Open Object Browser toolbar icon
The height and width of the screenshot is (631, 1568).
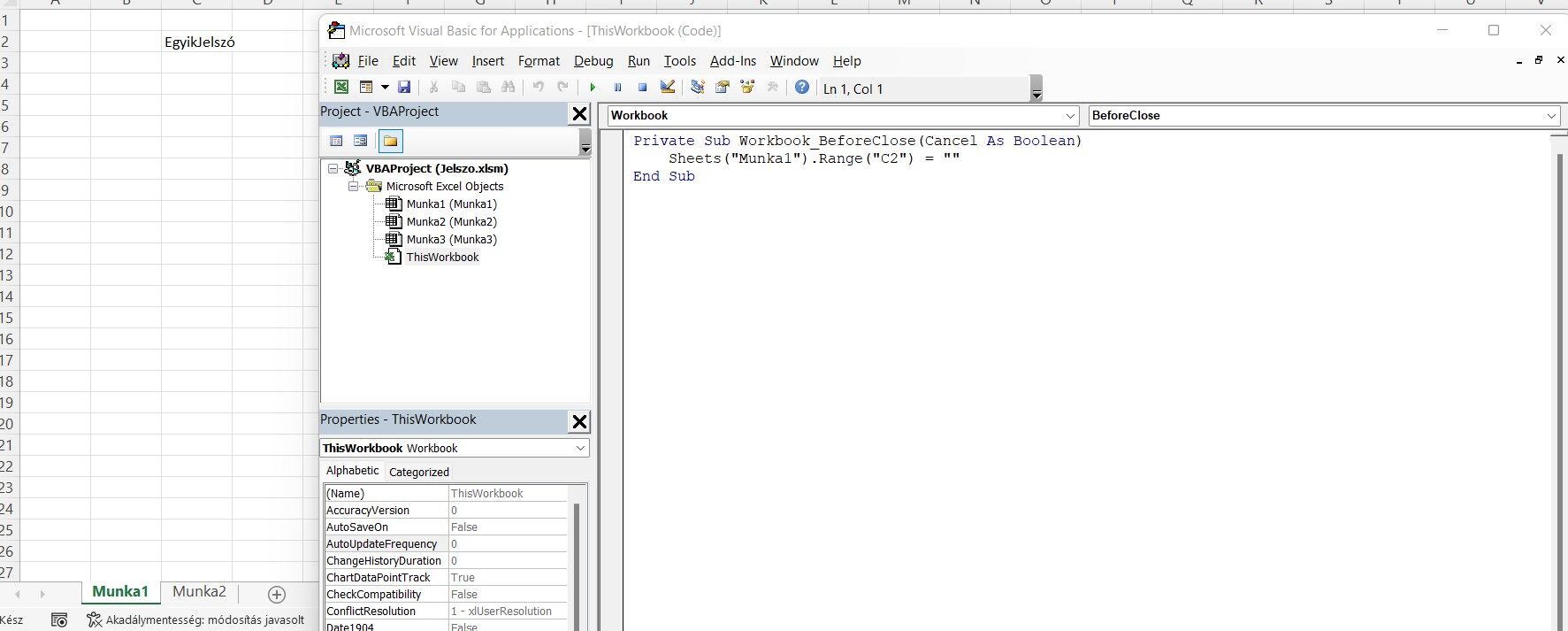pyautogui.click(x=747, y=87)
